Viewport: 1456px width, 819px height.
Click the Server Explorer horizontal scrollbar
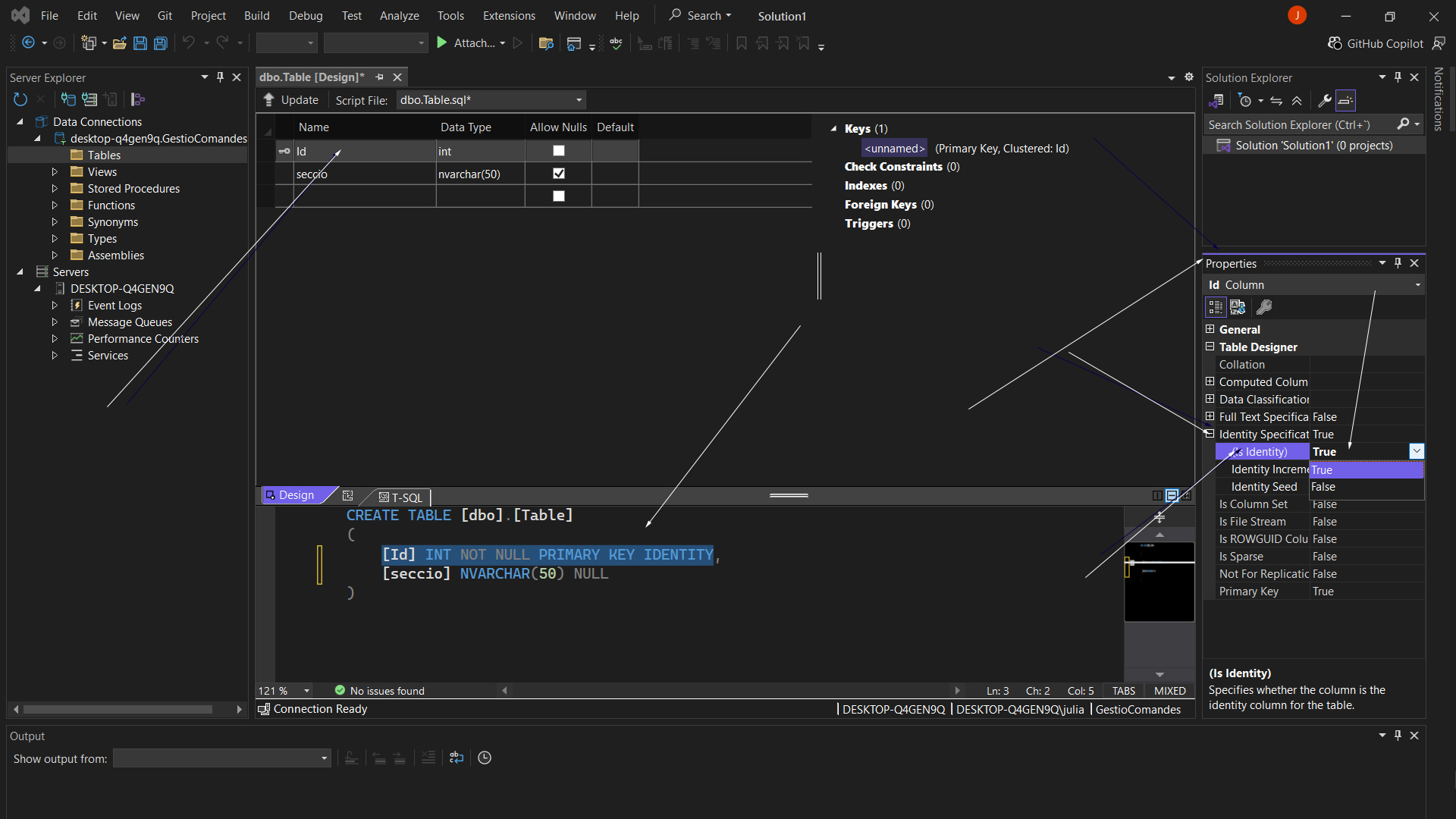[x=118, y=710]
